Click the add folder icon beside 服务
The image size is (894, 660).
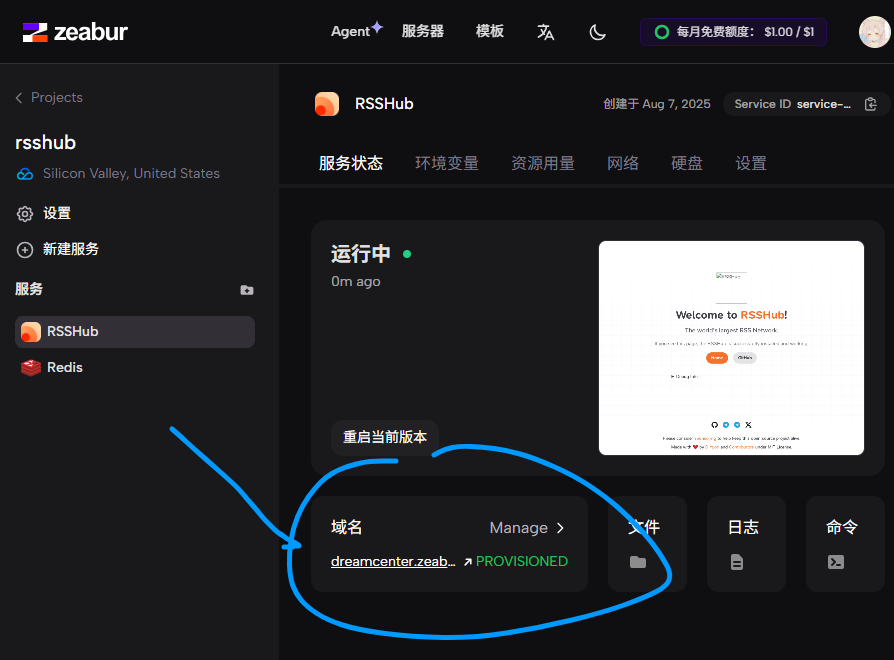(247, 290)
